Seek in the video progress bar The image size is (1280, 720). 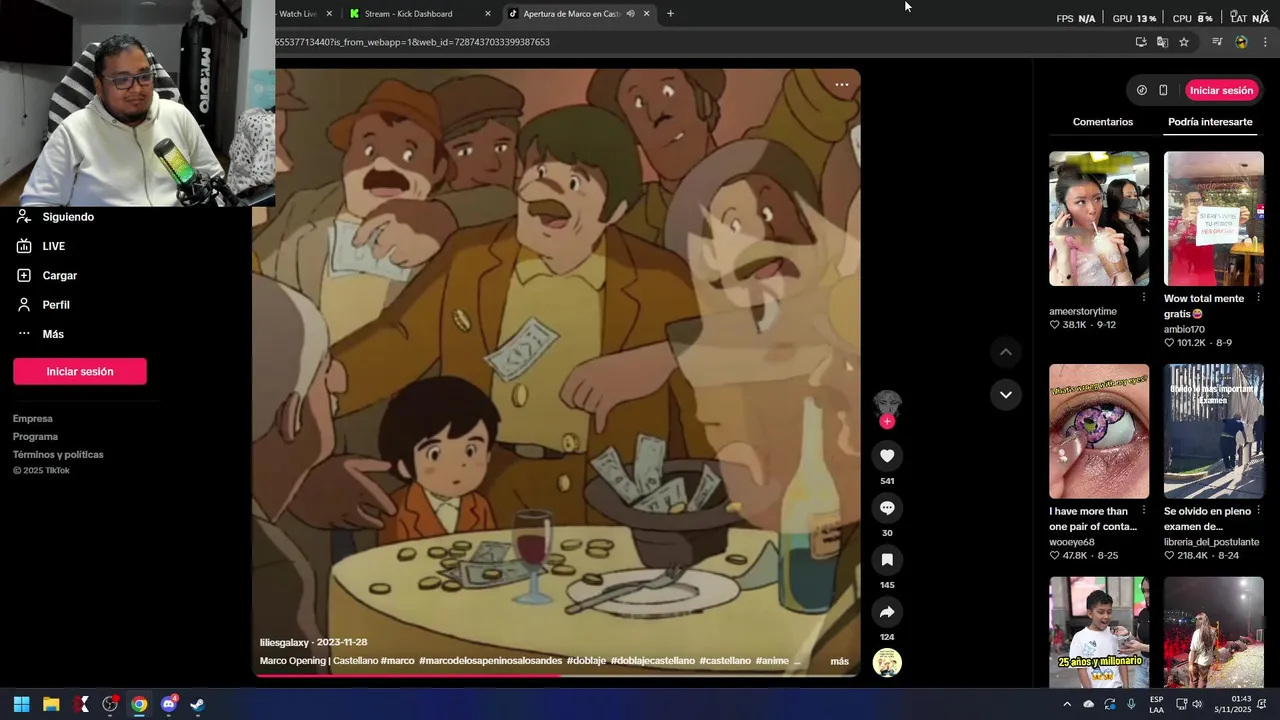click(556, 676)
